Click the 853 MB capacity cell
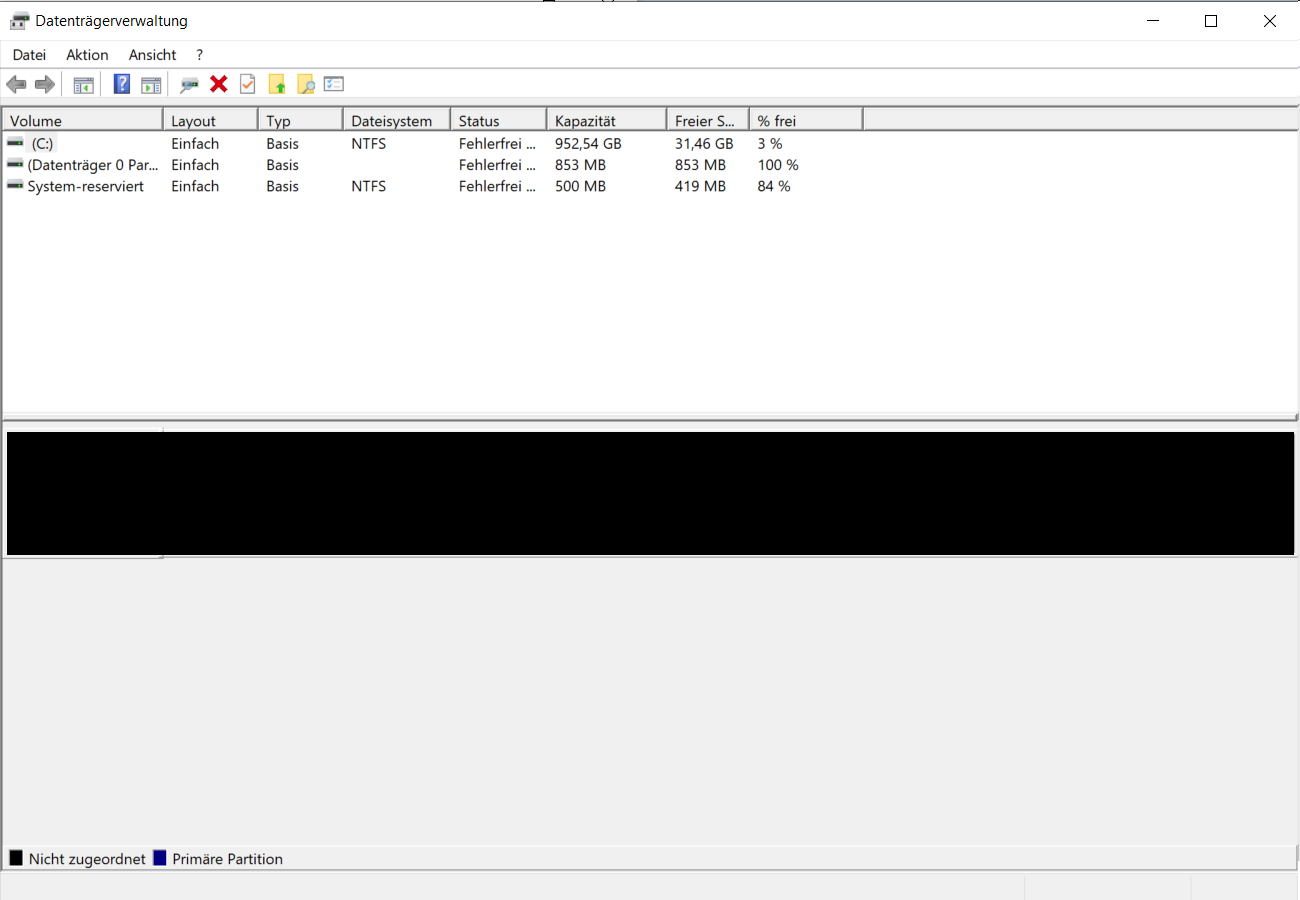 pyautogui.click(x=580, y=164)
